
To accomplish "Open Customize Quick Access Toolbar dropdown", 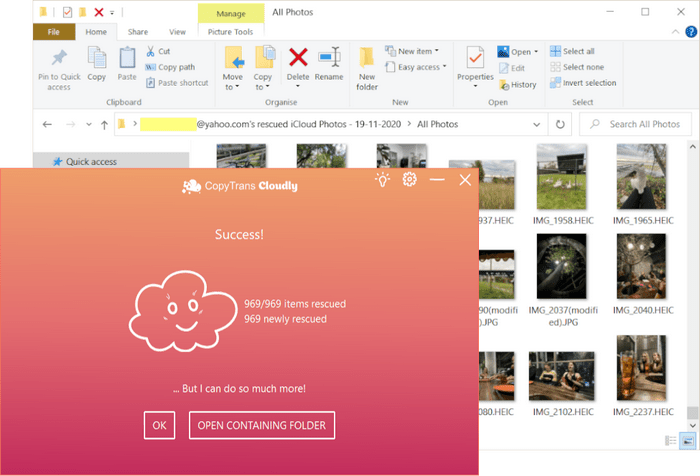I will click(x=112, y=13).
